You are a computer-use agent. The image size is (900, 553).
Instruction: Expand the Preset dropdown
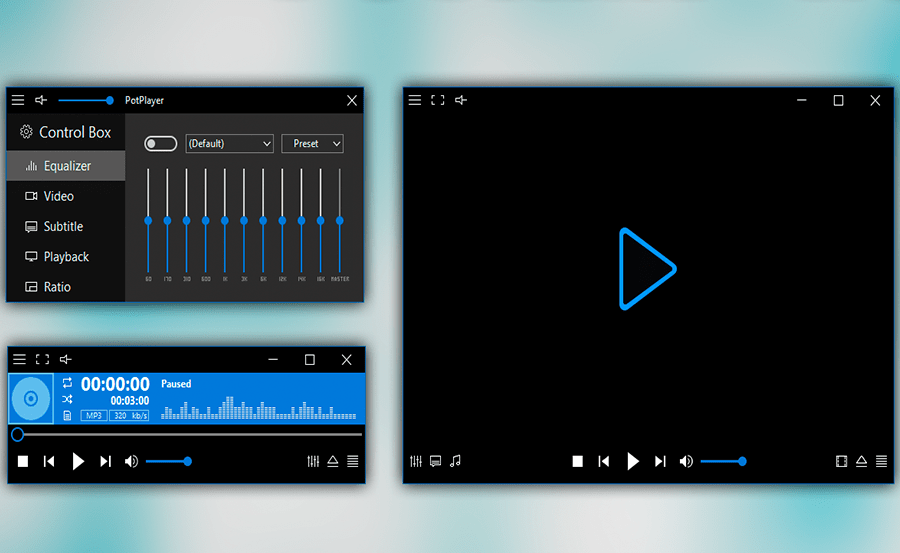pyautogui.click(x=312, y=144)
